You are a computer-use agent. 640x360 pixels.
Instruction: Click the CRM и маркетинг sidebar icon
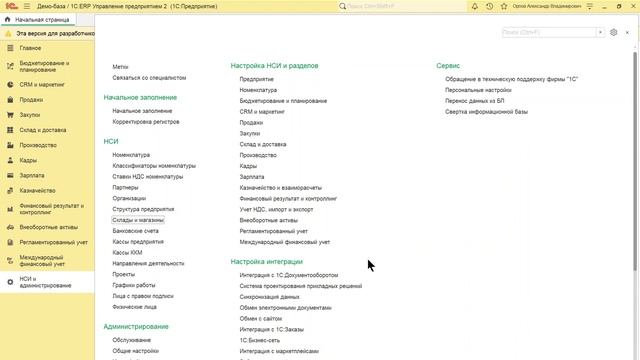10,84
